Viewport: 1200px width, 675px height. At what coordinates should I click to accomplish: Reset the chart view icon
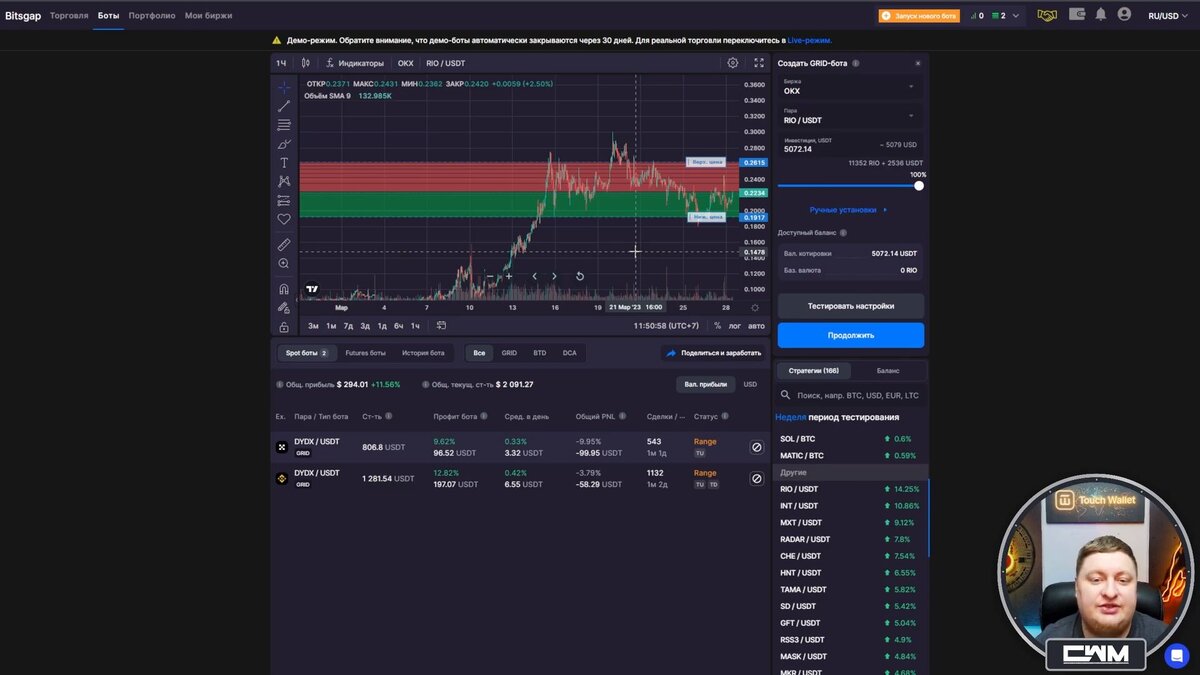tap(580, 276)
